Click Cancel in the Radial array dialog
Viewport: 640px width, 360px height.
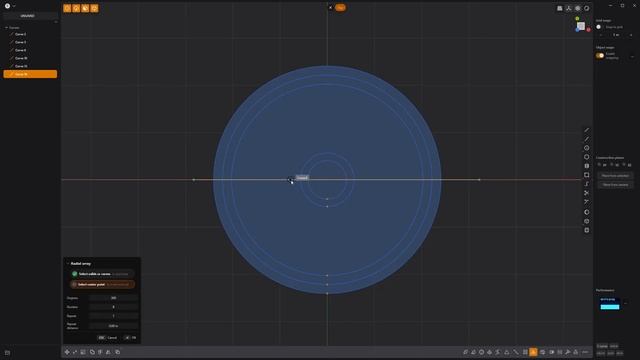click(x=108, y=338)
